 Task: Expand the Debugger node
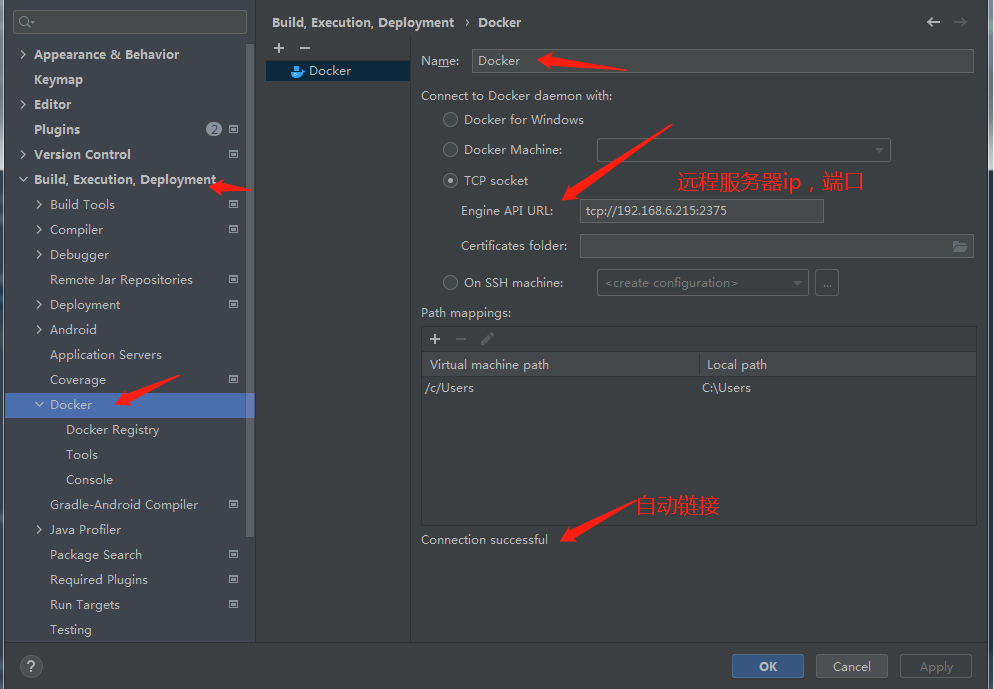point(39,254)
